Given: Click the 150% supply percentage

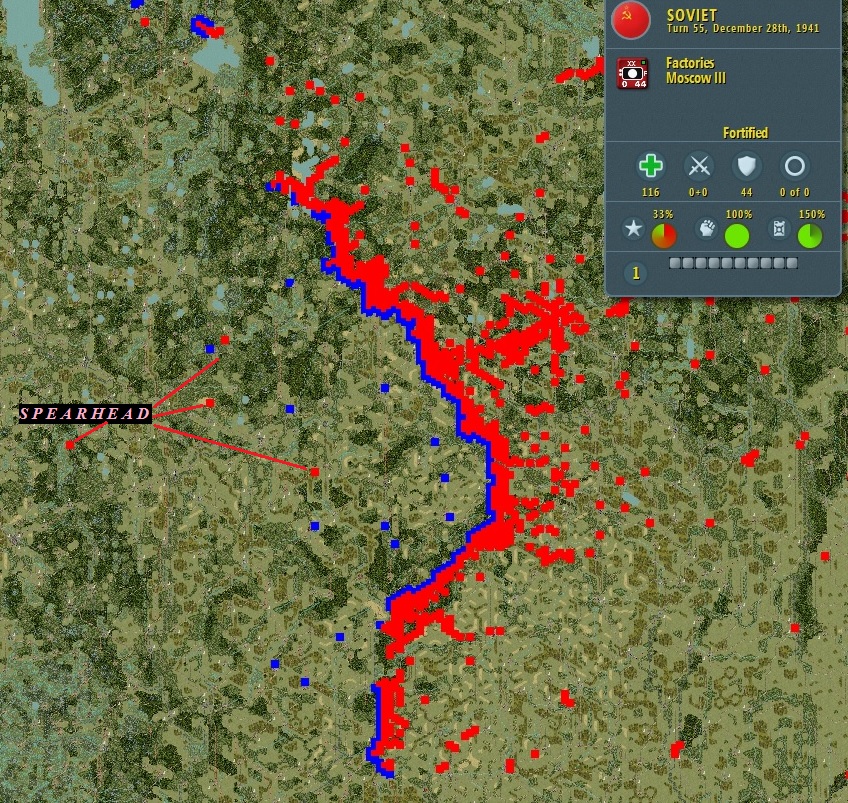Looking at the screenshot, I should tap(812, 214).
